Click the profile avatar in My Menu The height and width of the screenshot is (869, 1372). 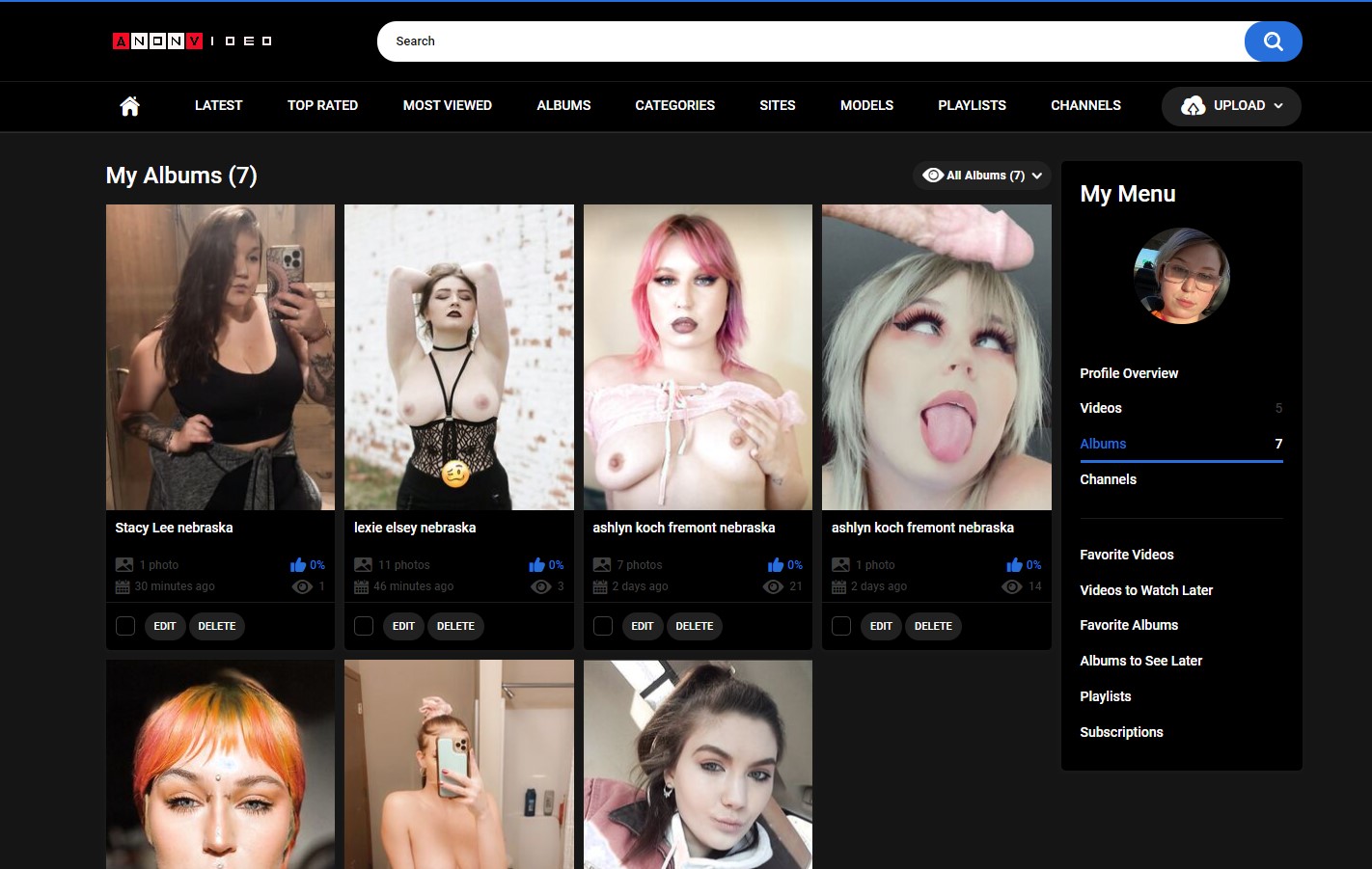[1181, 276]
